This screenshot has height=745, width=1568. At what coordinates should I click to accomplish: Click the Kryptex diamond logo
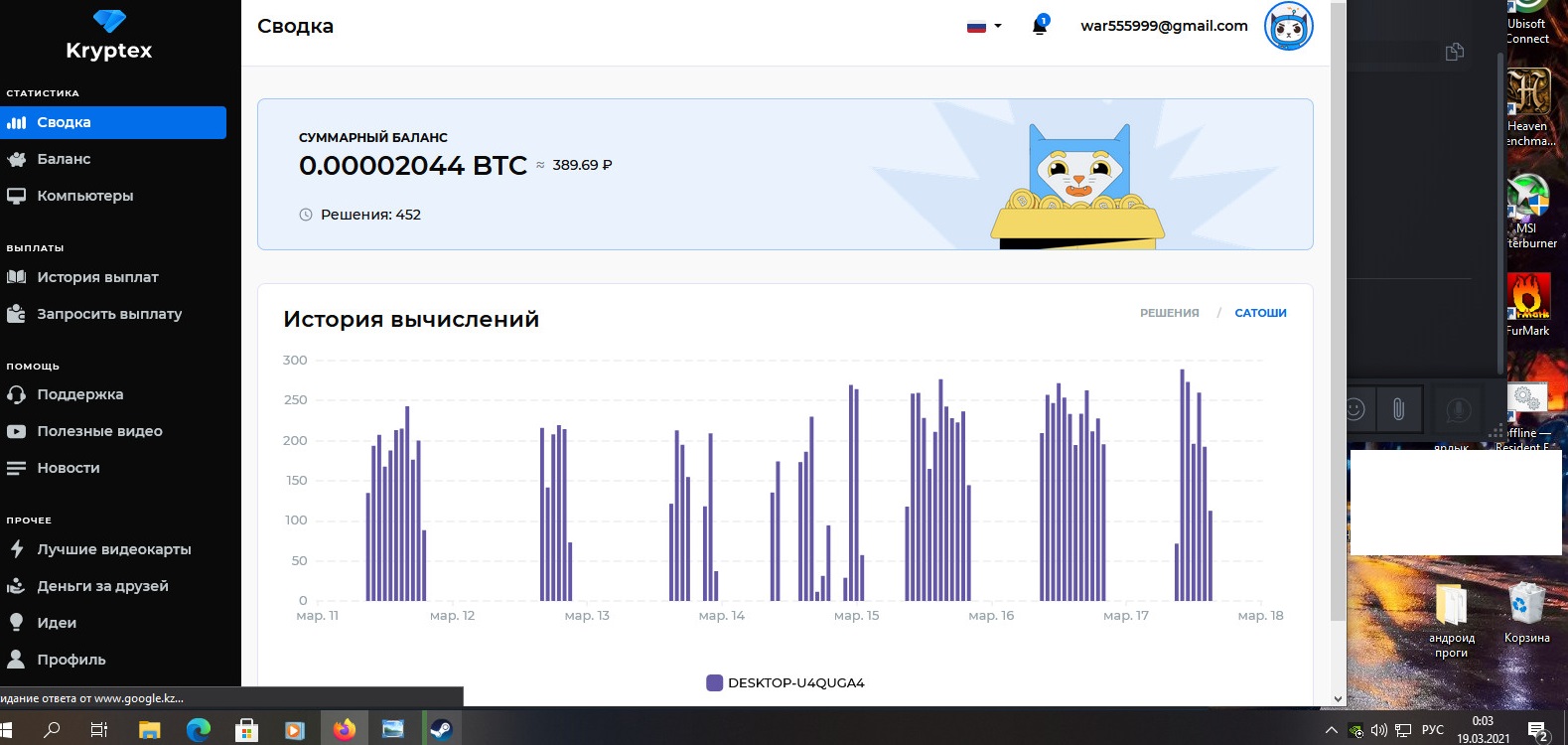pos(109,22)
